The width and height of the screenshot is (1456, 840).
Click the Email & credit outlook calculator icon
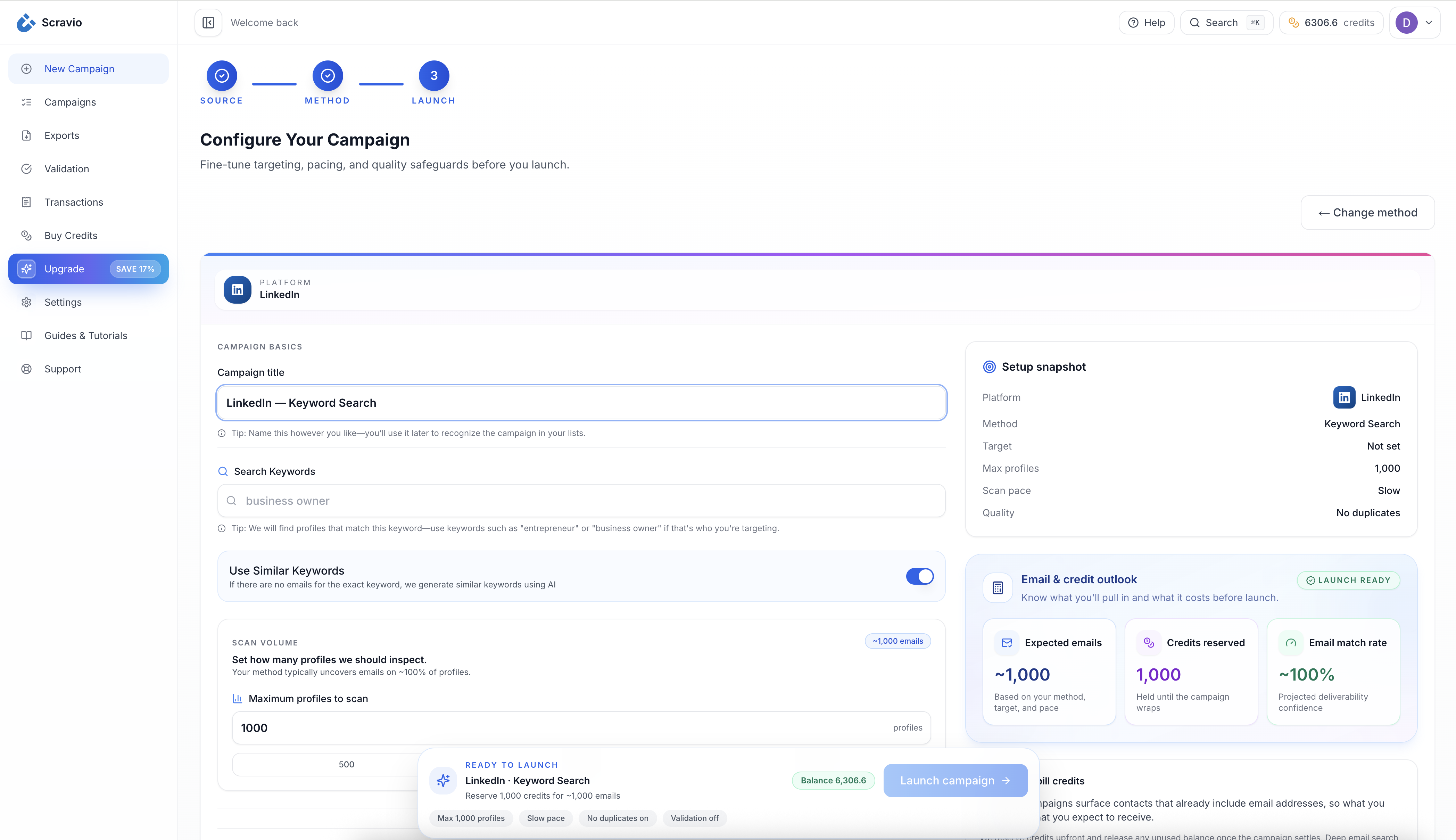click(x=998, y=588)
